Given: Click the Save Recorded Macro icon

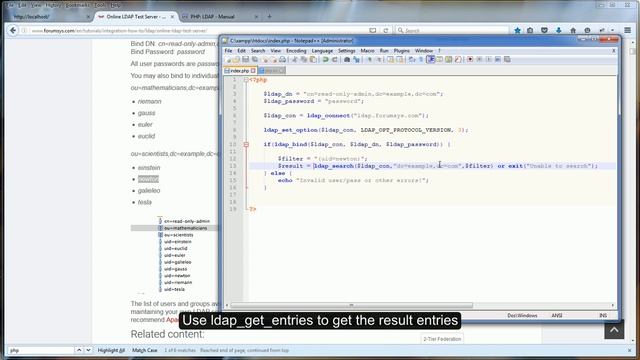Looking at the screenshot, I should pos(507,60).
